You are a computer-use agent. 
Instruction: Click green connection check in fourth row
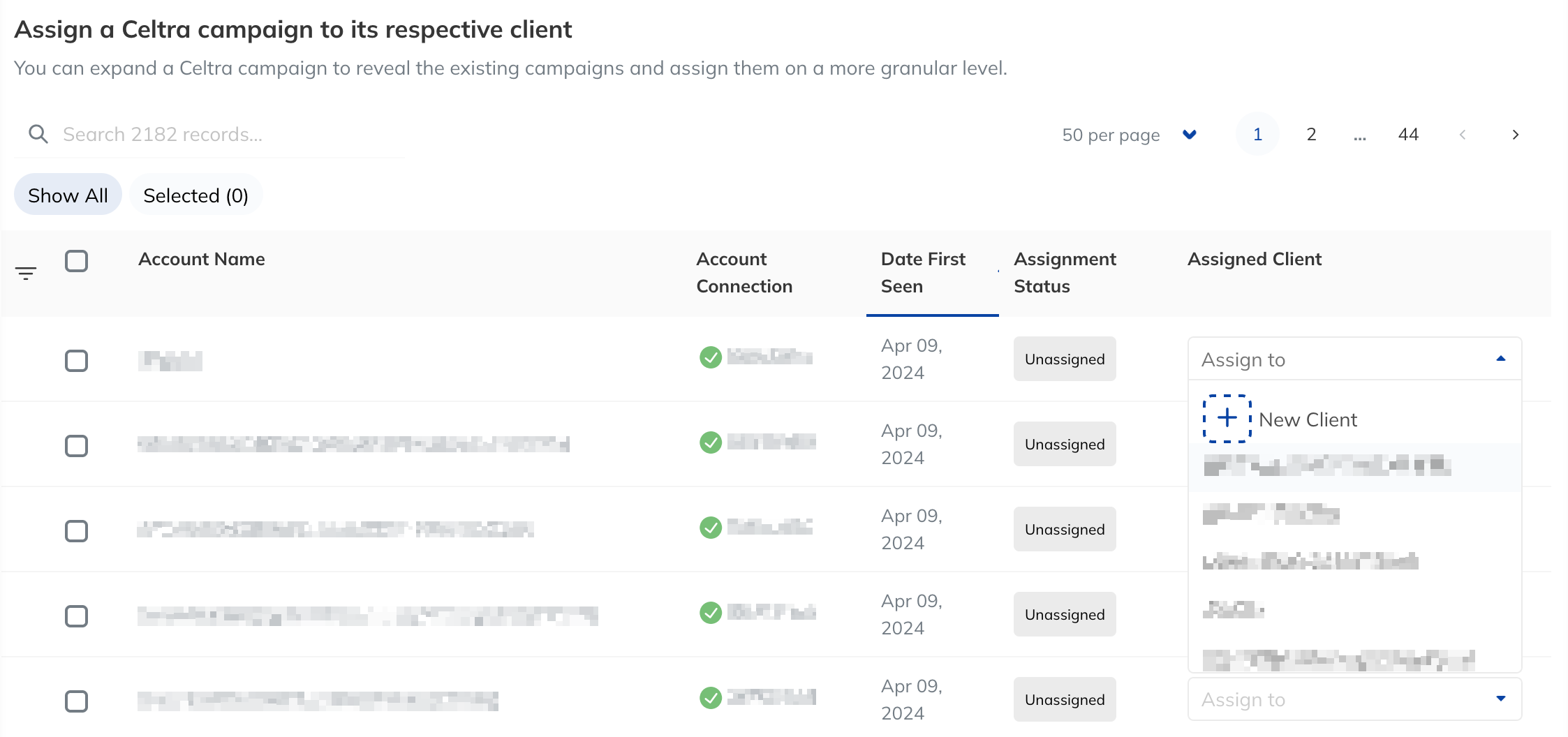(x=711, y=613)
